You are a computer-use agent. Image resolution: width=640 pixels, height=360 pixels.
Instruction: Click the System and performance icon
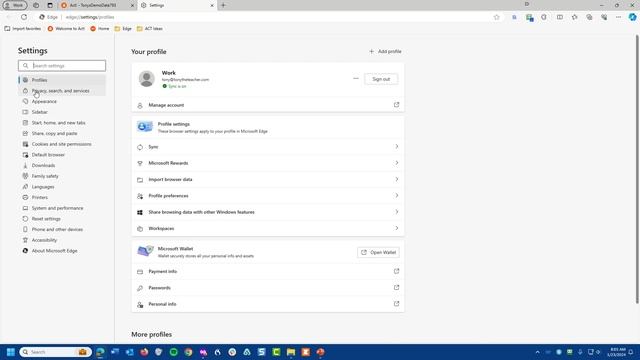point(25,208)
